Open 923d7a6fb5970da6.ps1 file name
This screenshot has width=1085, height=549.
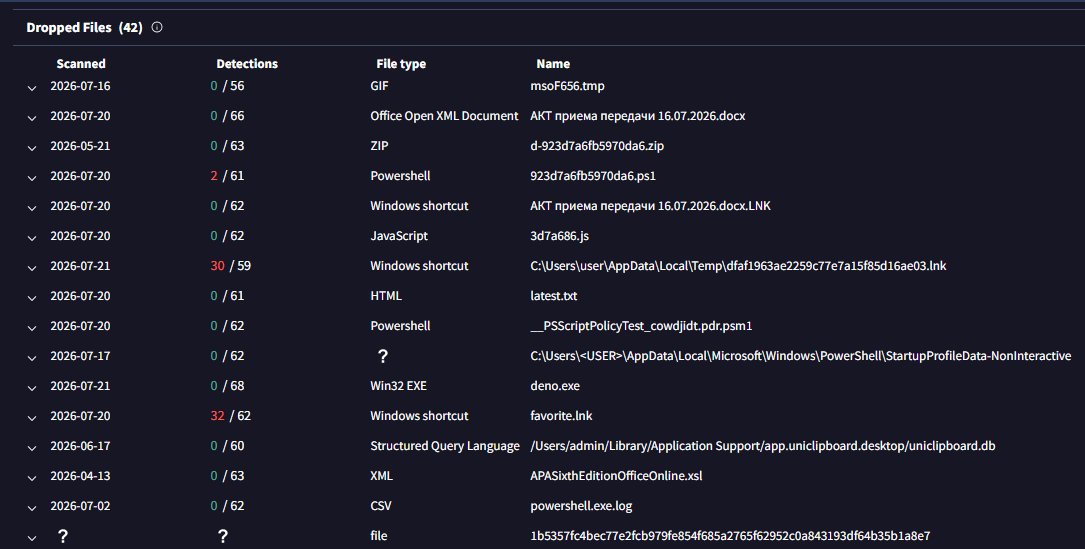point(593,176)
